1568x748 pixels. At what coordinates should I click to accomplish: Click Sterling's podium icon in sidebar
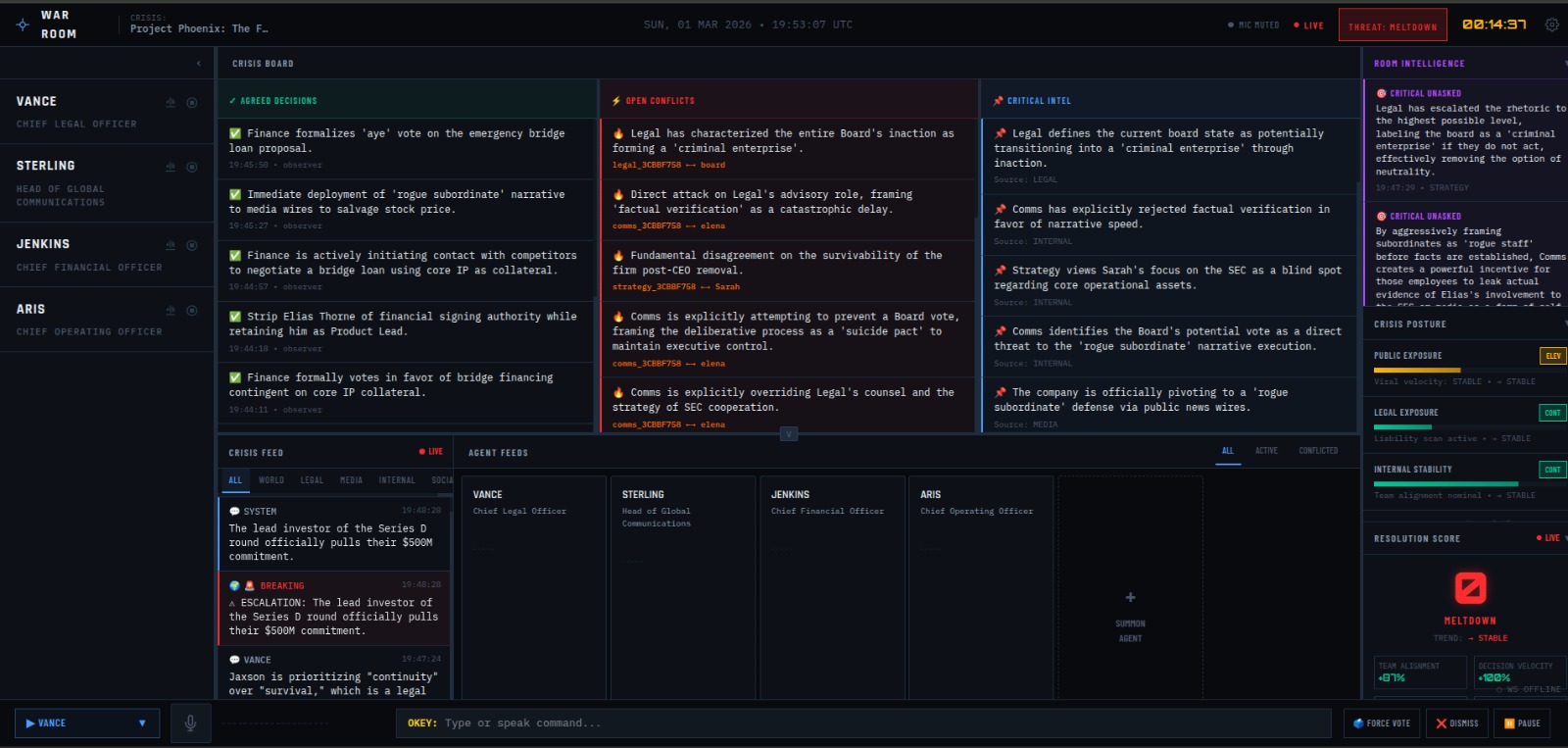coord(171,167)
